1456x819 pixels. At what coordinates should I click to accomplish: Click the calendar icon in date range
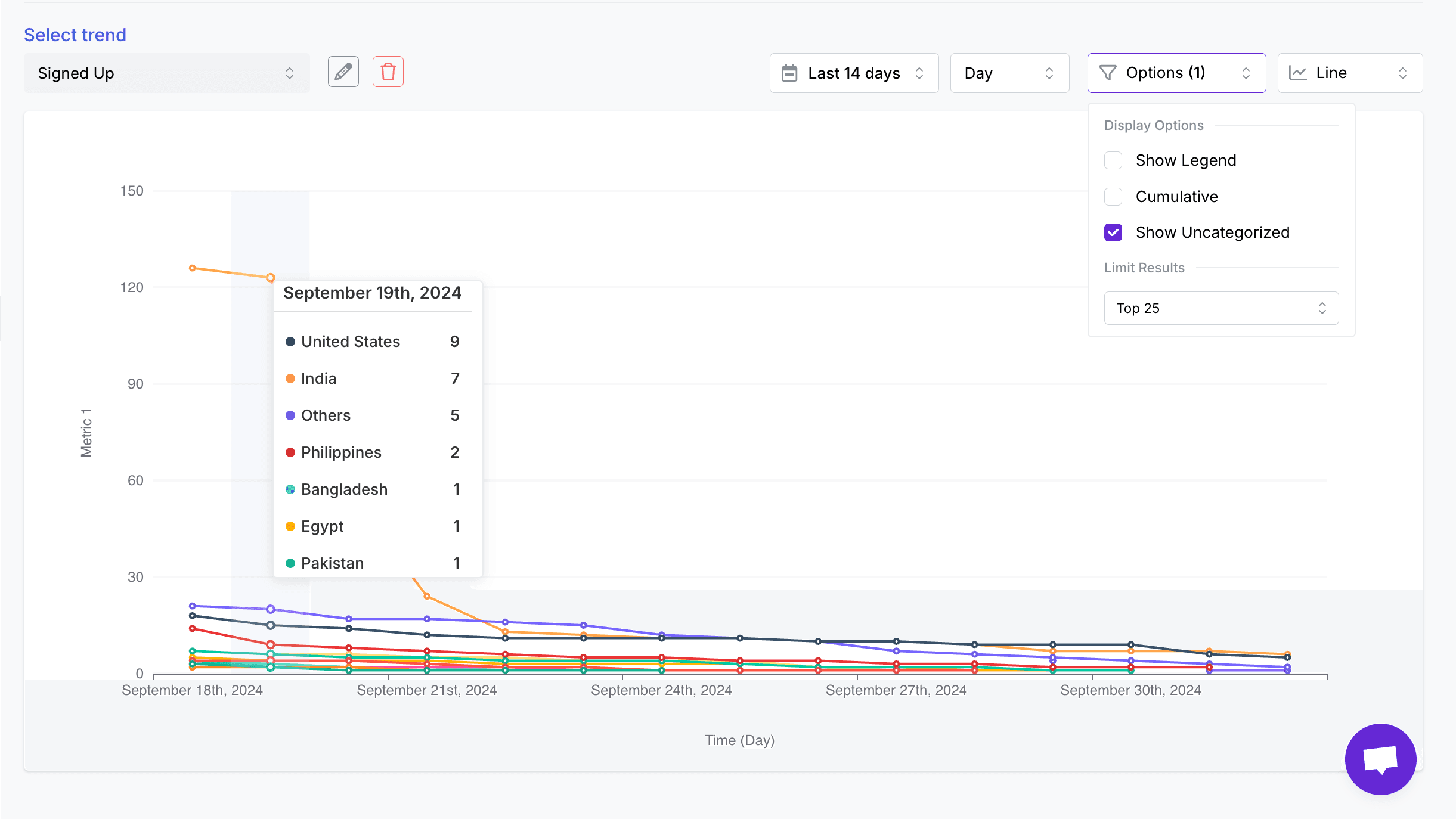click(x=789, y=73)
